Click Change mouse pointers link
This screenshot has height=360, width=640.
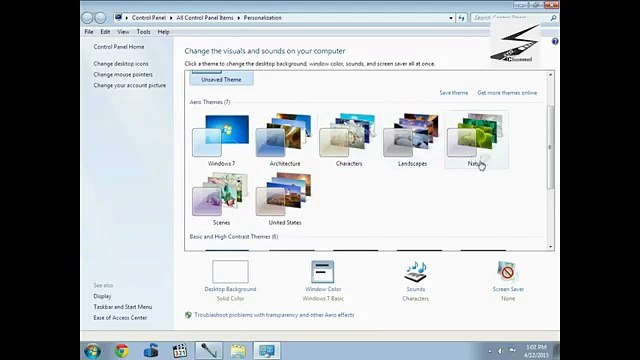pos(123,75)
